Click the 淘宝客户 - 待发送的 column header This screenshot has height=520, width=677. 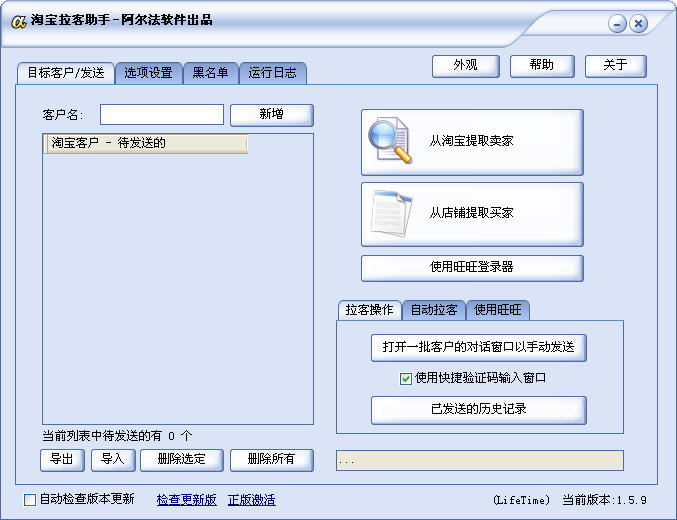coord(146,143)
